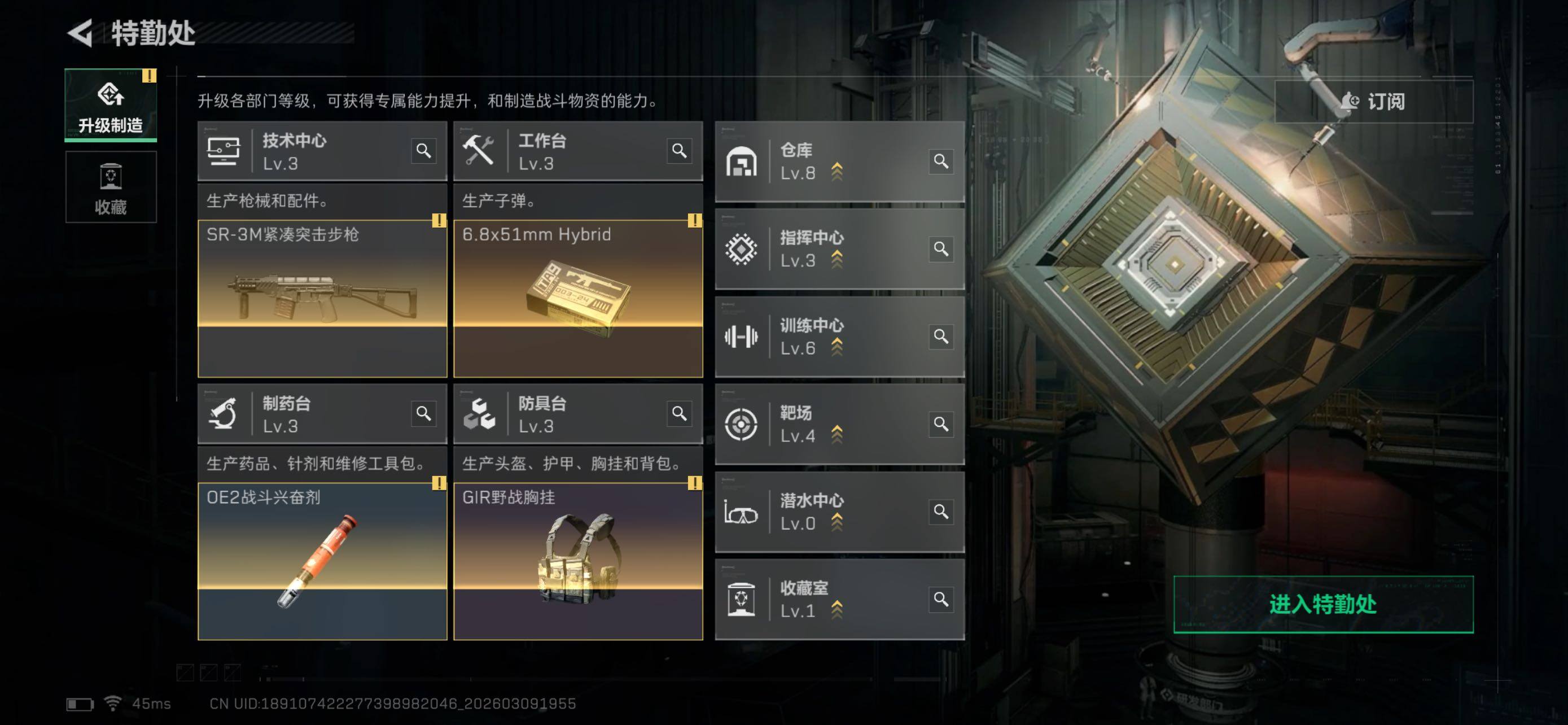
Task: Switch to the 升级制造 tab
Action: (x=111, y=104)
